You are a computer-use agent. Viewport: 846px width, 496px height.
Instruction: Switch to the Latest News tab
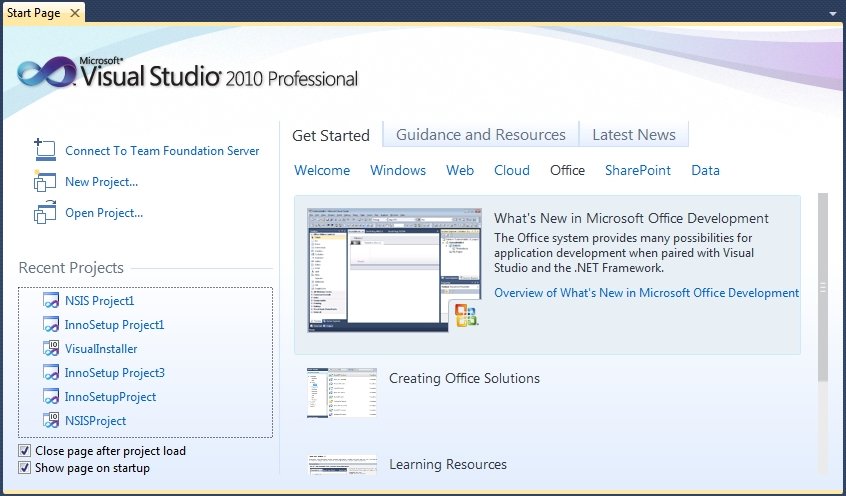pyautogui.click(x=634, y=134)
